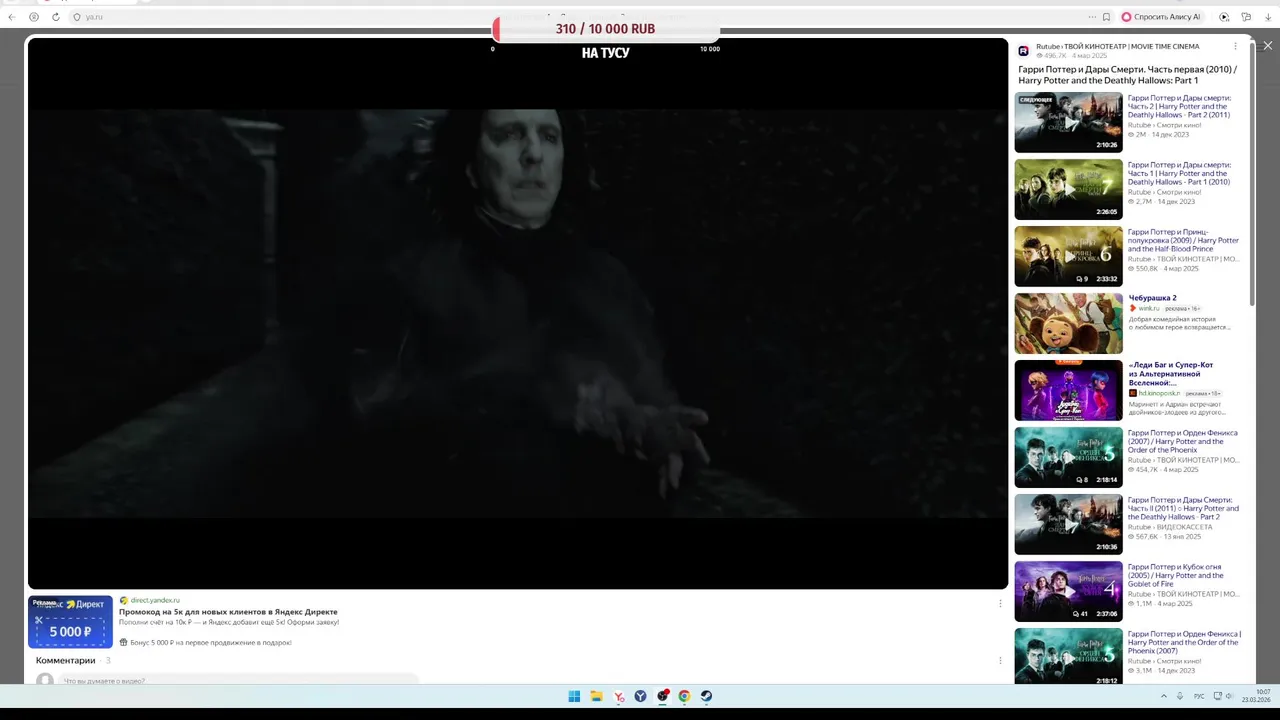Open "Орден Феникса" Смотри кино! title link
Image resolution: width=1280 pixels, height=720 pixels.
[1184, 642]
